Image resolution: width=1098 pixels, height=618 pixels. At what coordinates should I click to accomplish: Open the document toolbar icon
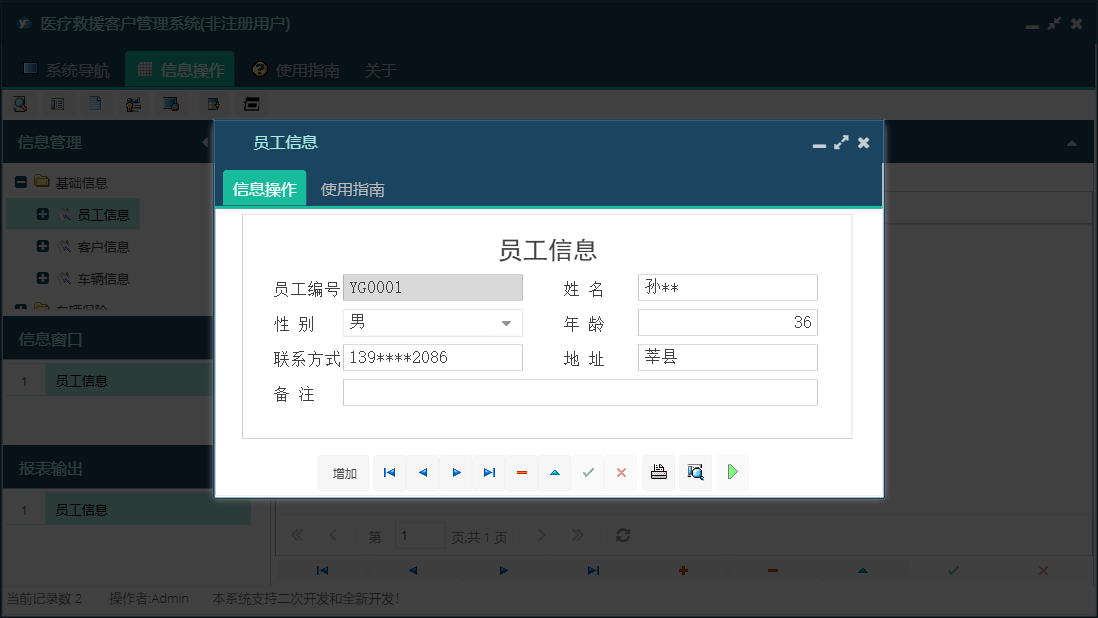94,103
